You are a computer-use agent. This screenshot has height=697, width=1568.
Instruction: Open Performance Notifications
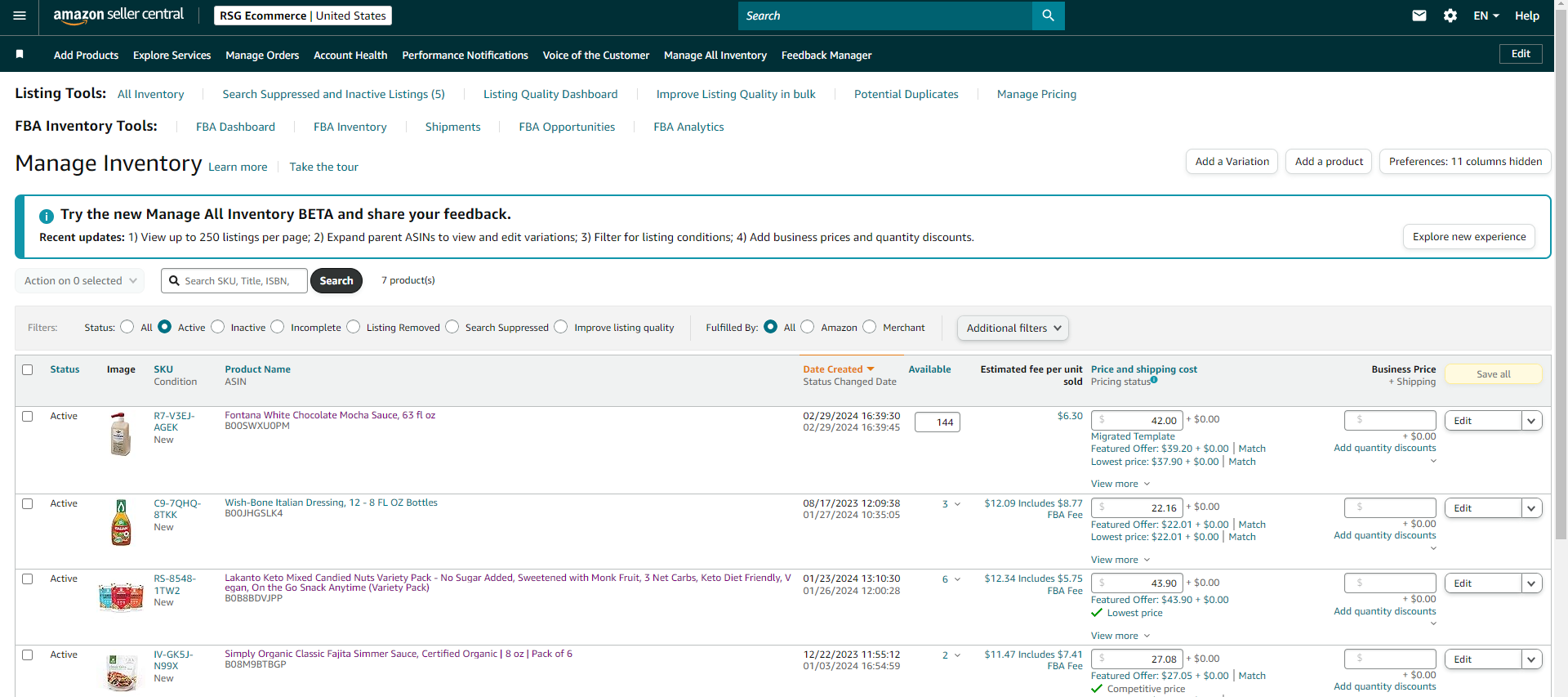tap(465, 55)
